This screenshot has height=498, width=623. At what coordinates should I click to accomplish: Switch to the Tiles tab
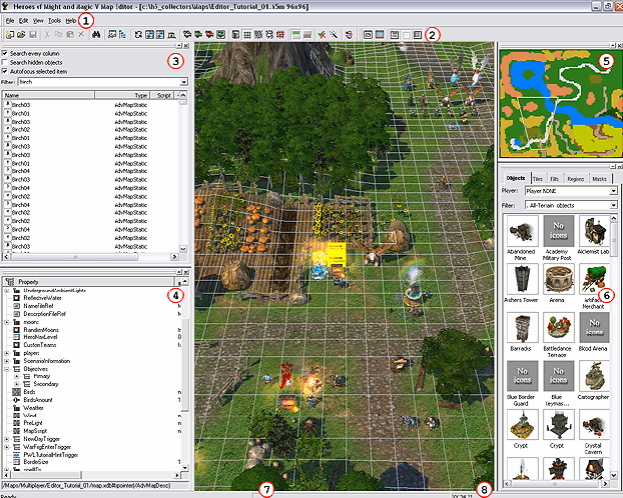click(538, 179)
